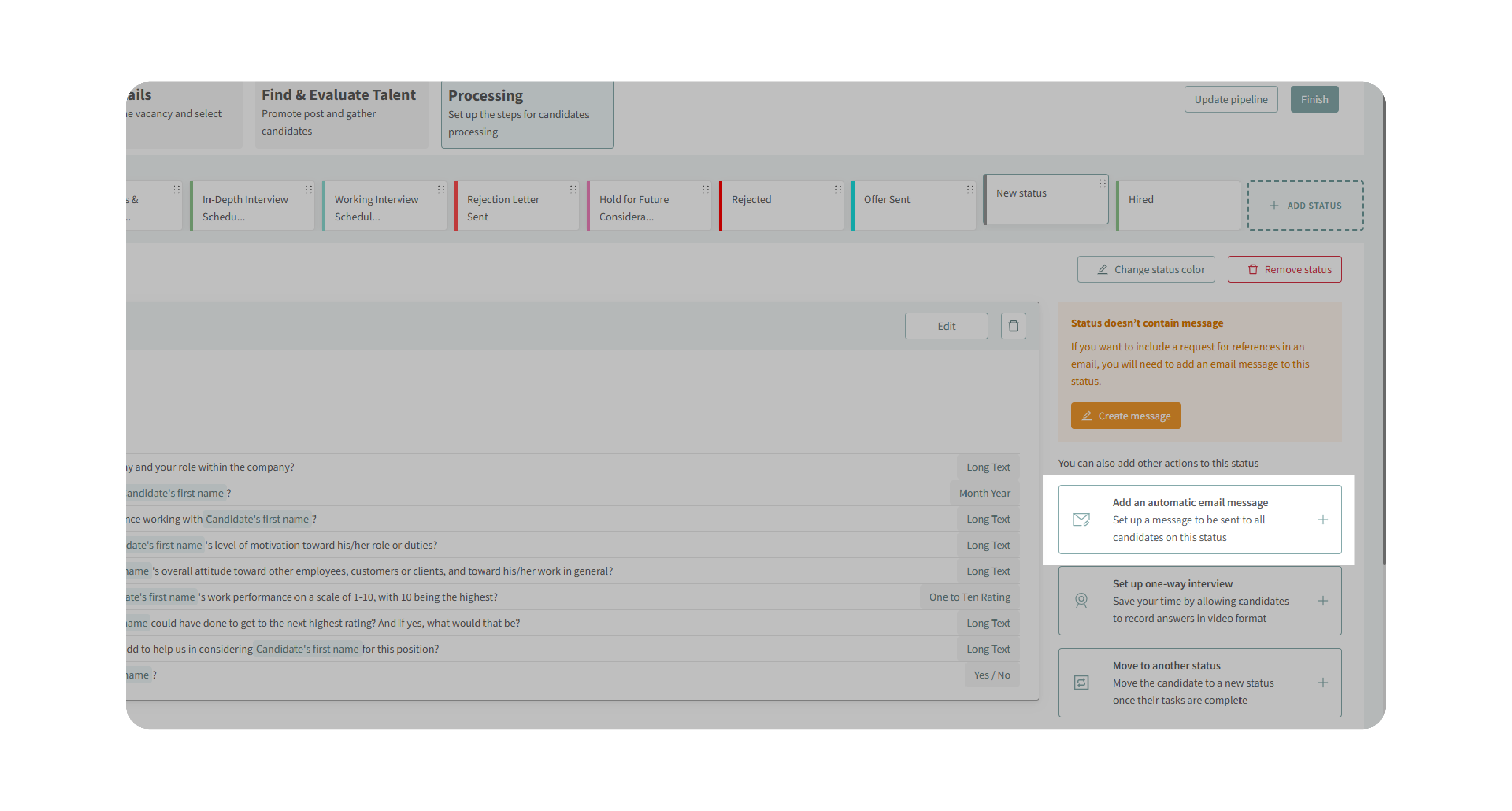Image resolution: width=1512 pixels, height=811 pixels.
Task: Click plus icon on automatic email message card
Action: 1322,519
